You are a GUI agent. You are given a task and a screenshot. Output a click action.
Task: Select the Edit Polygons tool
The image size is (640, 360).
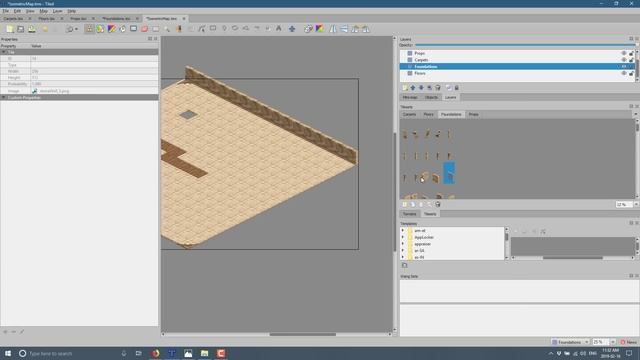pos(202,29)
